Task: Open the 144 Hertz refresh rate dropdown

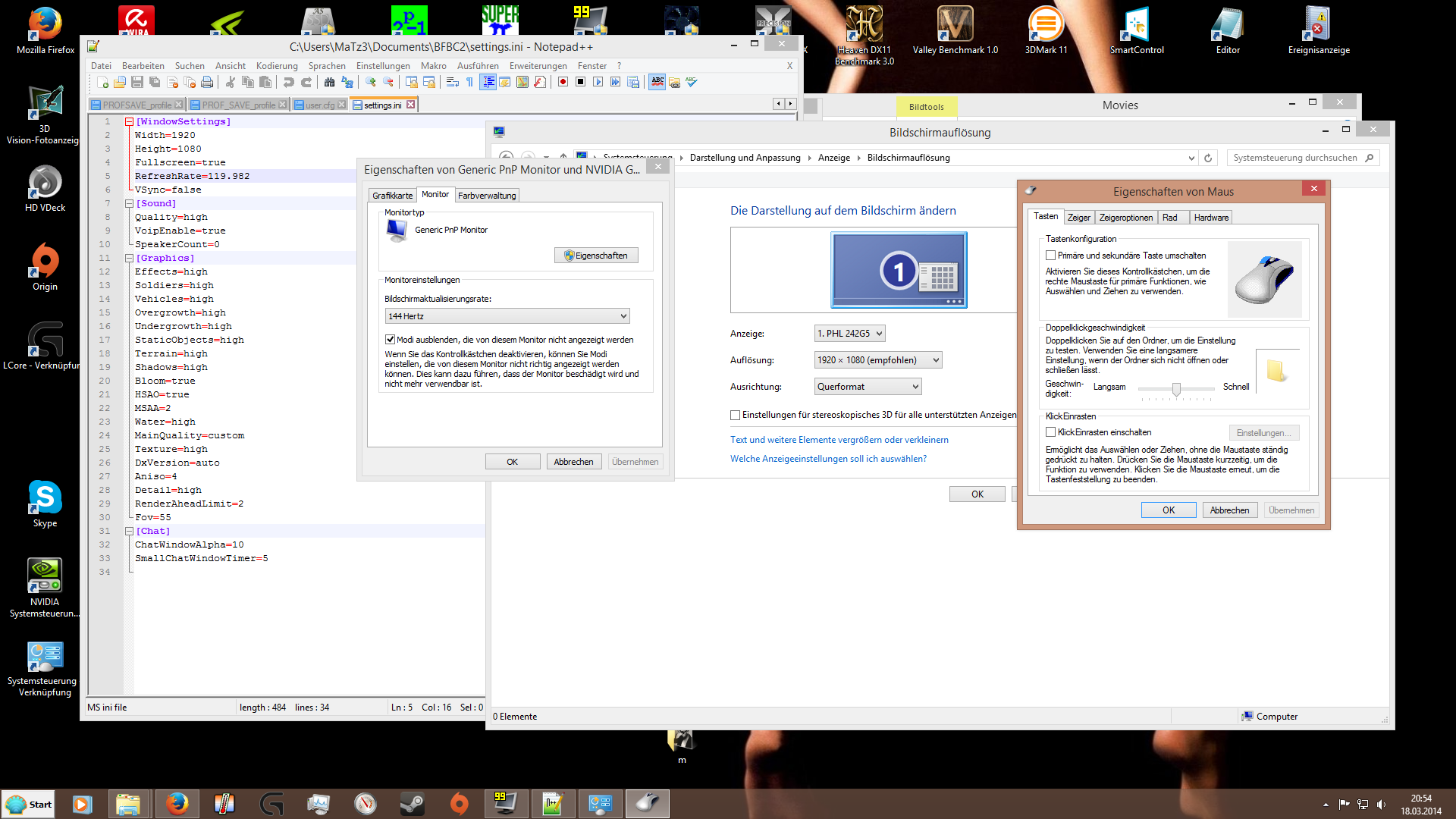Action: point(507,316)
